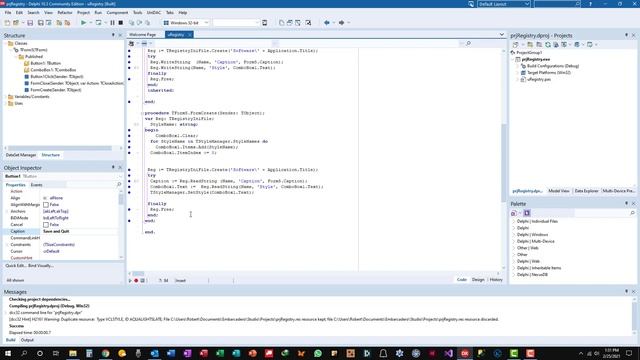Click the Structure panel horizontal scrollbar
The image size is (640, 360).
click(x=60, y=148)
